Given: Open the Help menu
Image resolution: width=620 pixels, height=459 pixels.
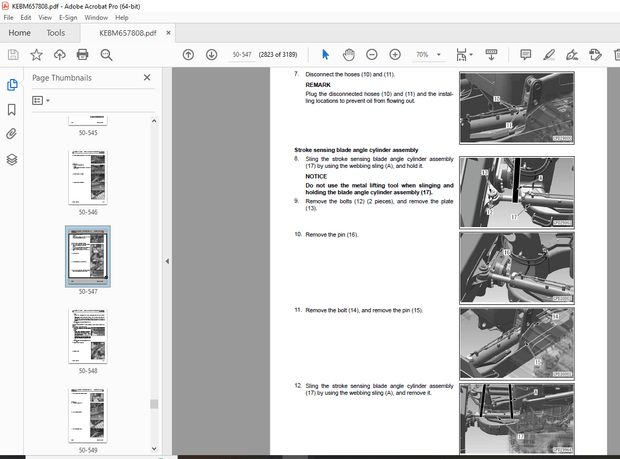Looking at the screenshot, I should click(x=122, y=17).
